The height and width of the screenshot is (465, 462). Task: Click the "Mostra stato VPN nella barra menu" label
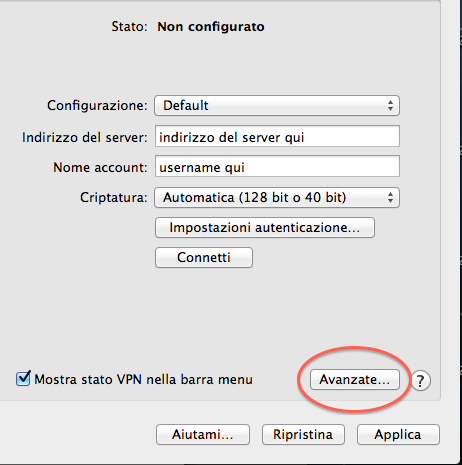(143, 380)
